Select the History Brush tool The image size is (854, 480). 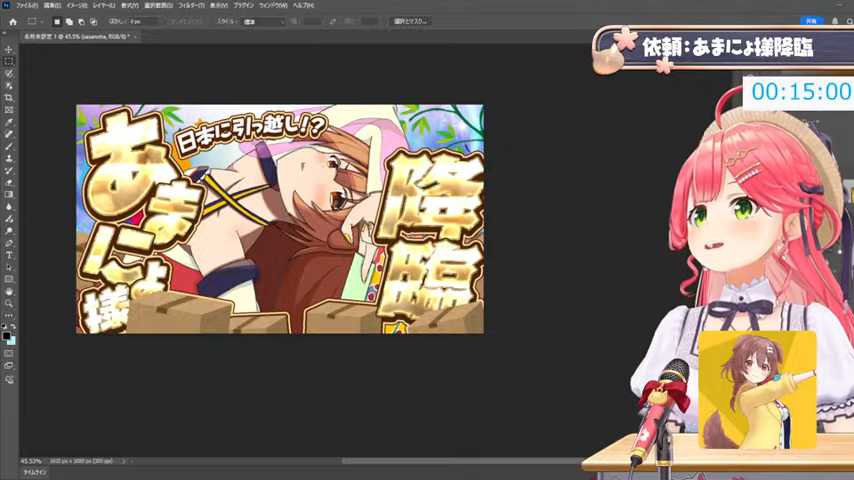(x=9, y=171)
